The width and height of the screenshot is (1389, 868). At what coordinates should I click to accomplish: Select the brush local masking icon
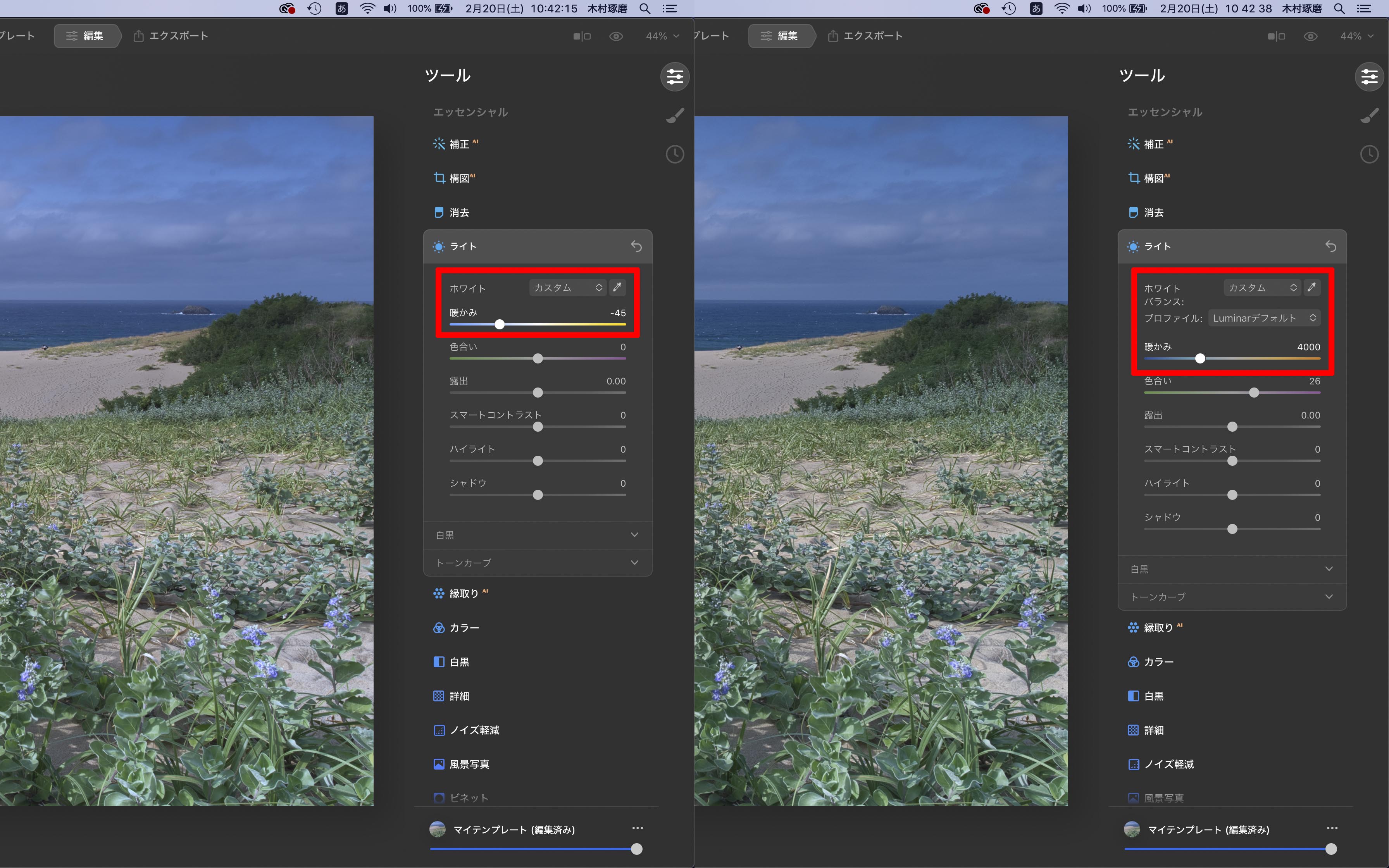tap(674, 115)
